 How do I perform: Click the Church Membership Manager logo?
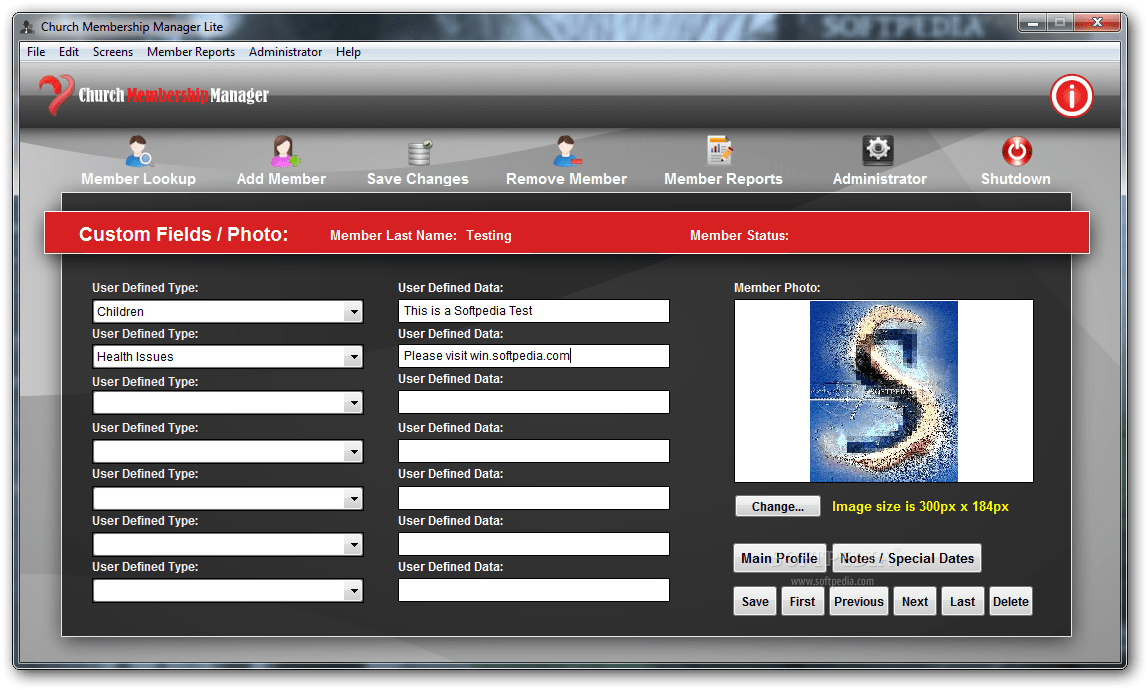point(152,97)
